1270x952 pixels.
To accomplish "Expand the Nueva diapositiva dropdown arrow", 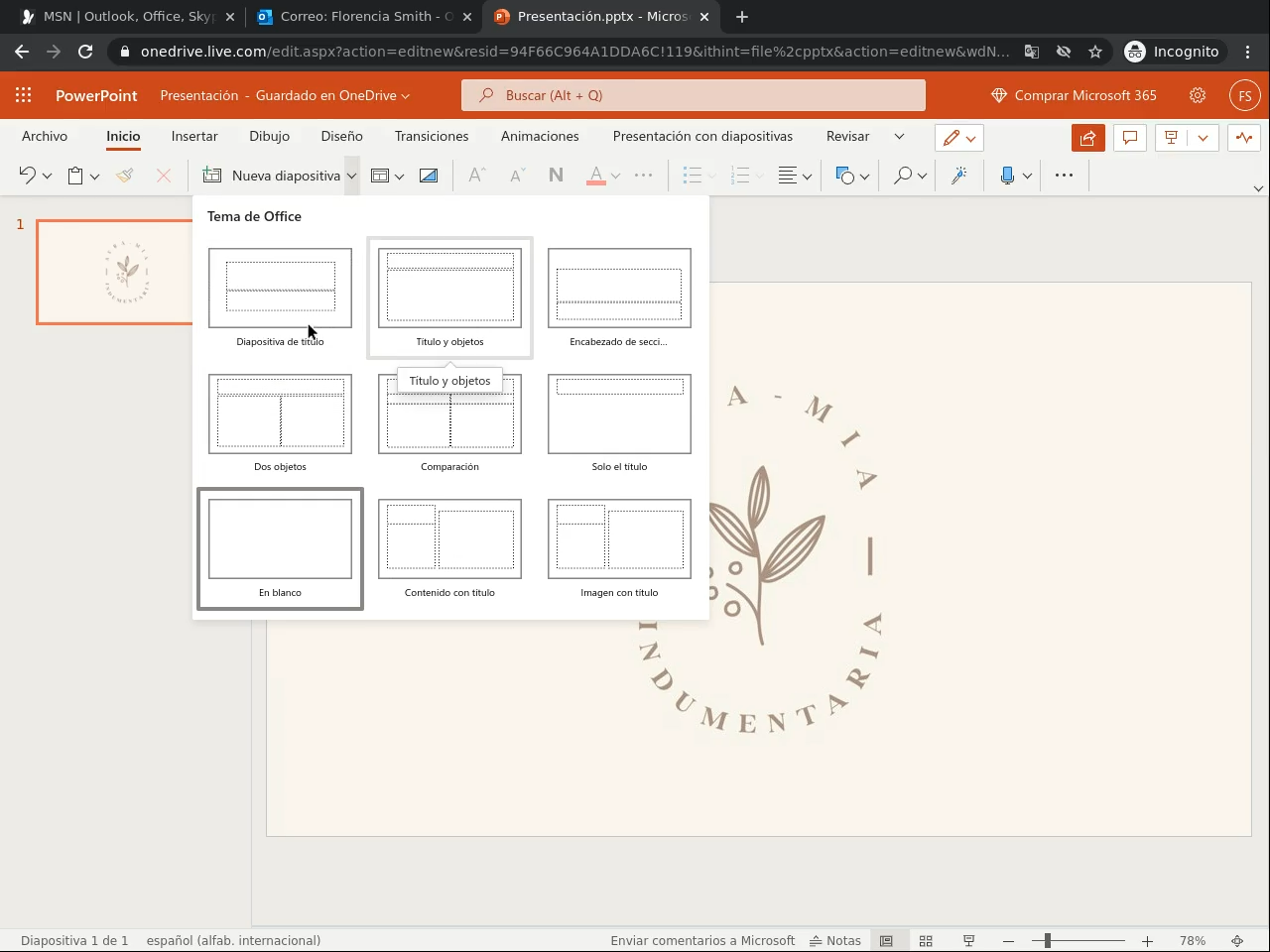I will (x=351, y=176).
